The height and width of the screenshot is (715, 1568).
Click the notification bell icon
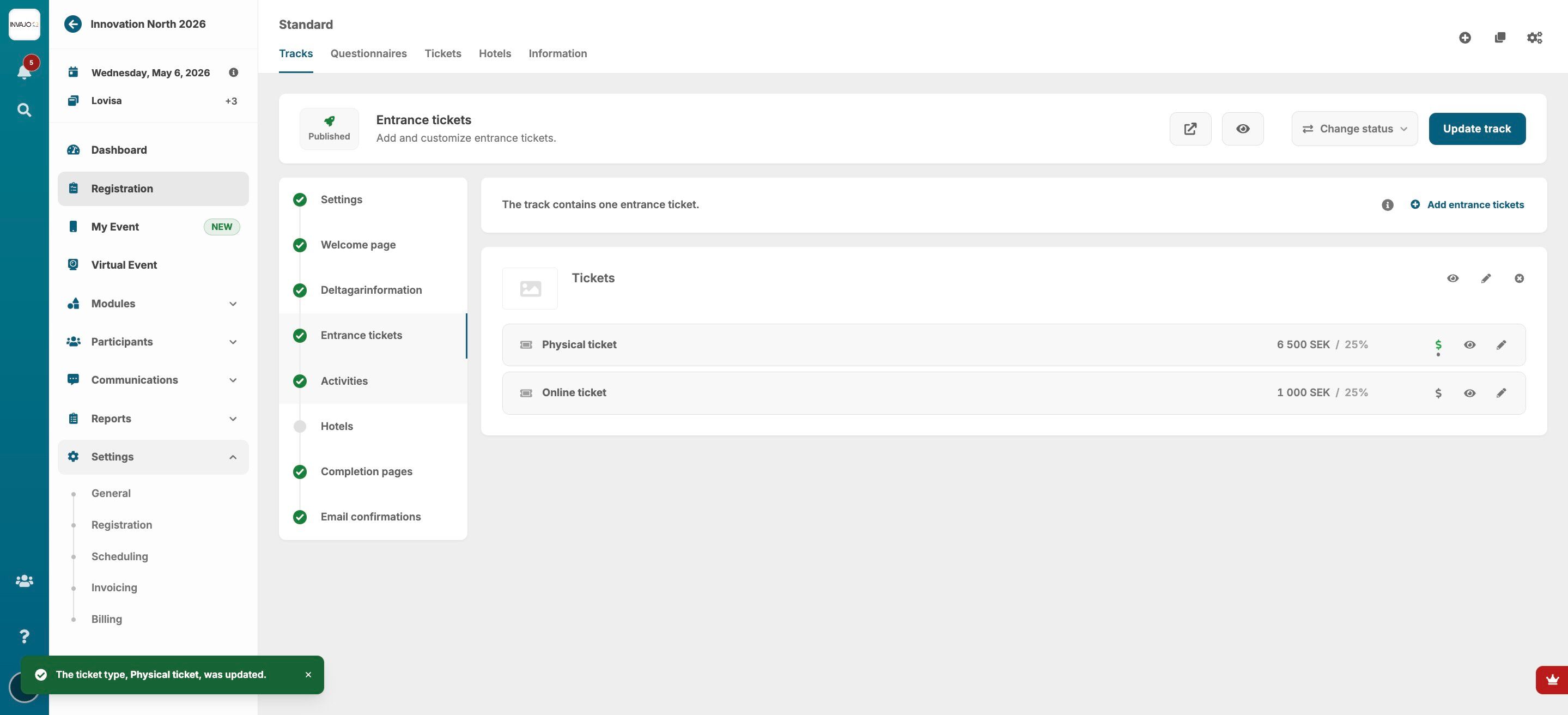[24, 72]
